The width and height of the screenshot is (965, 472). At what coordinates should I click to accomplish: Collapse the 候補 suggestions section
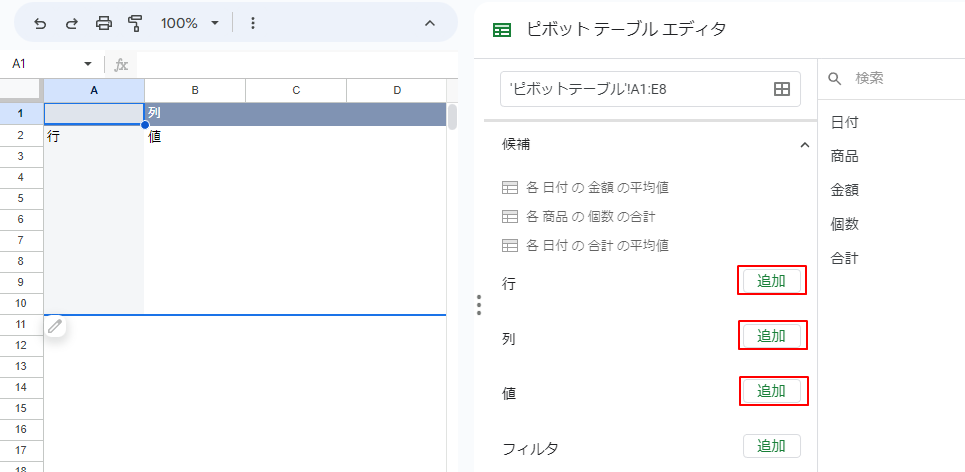(804, 145)
